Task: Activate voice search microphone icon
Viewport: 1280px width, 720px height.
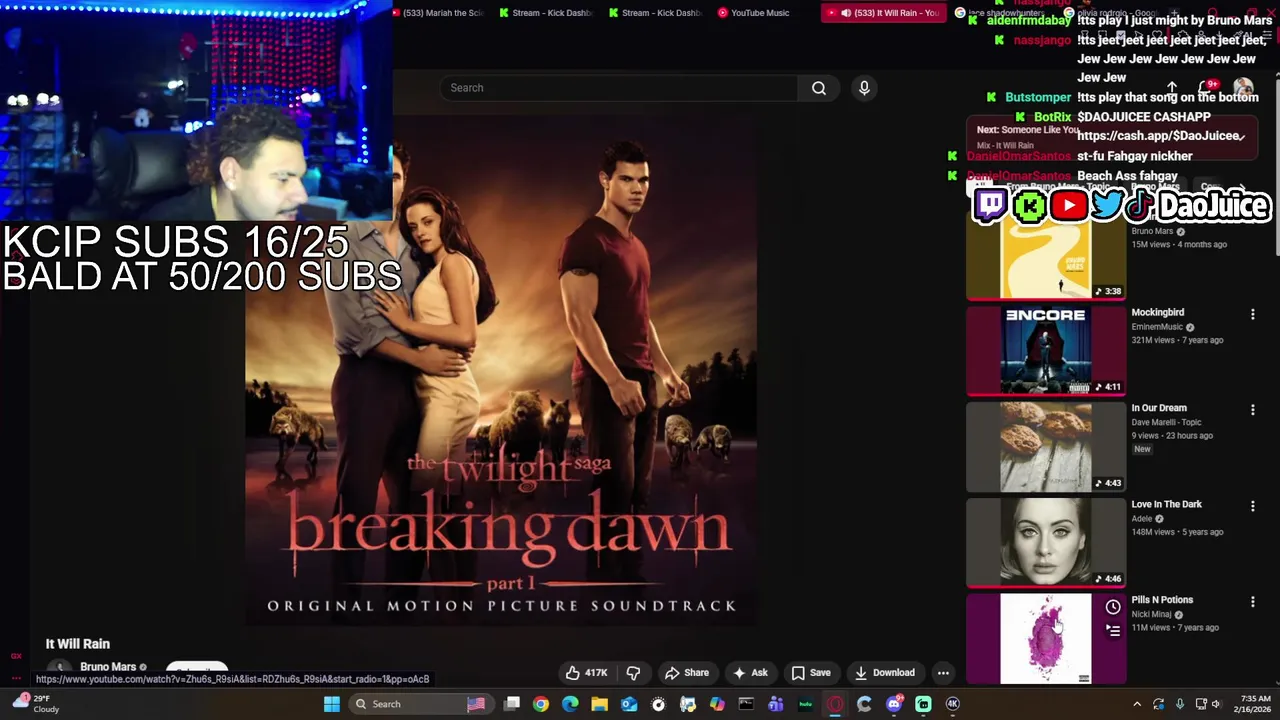Action: point(864,88)
